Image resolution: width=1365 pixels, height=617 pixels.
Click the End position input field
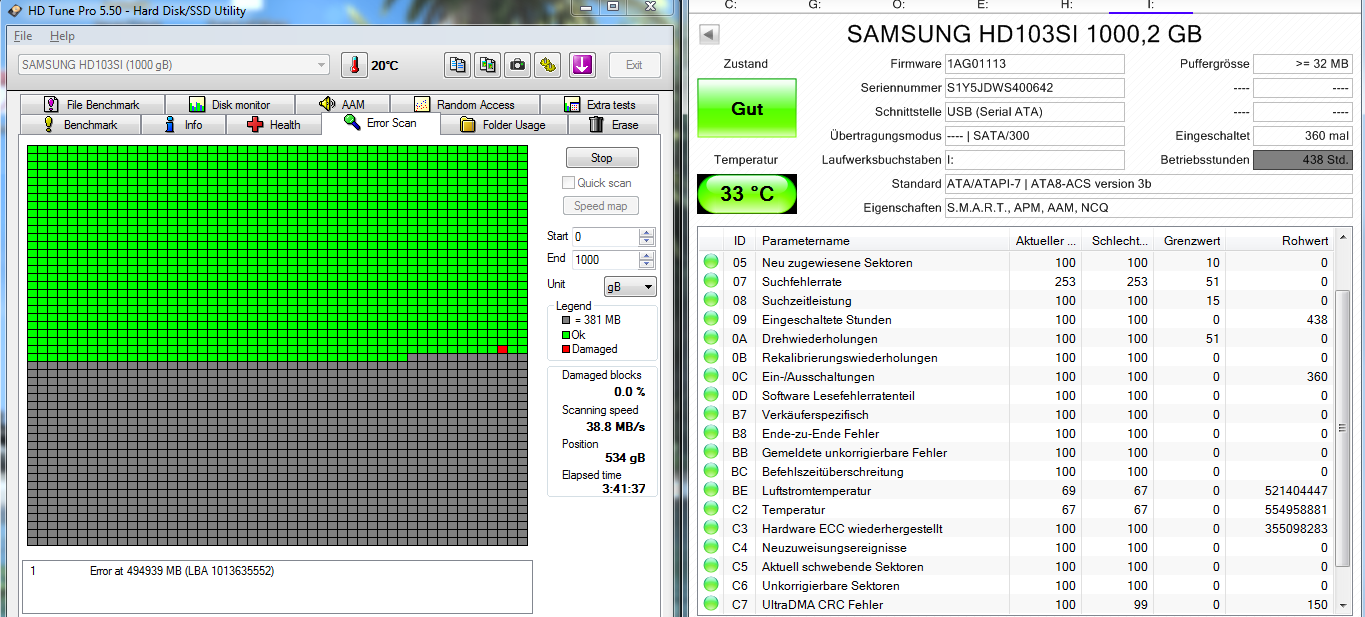point(605,259)
